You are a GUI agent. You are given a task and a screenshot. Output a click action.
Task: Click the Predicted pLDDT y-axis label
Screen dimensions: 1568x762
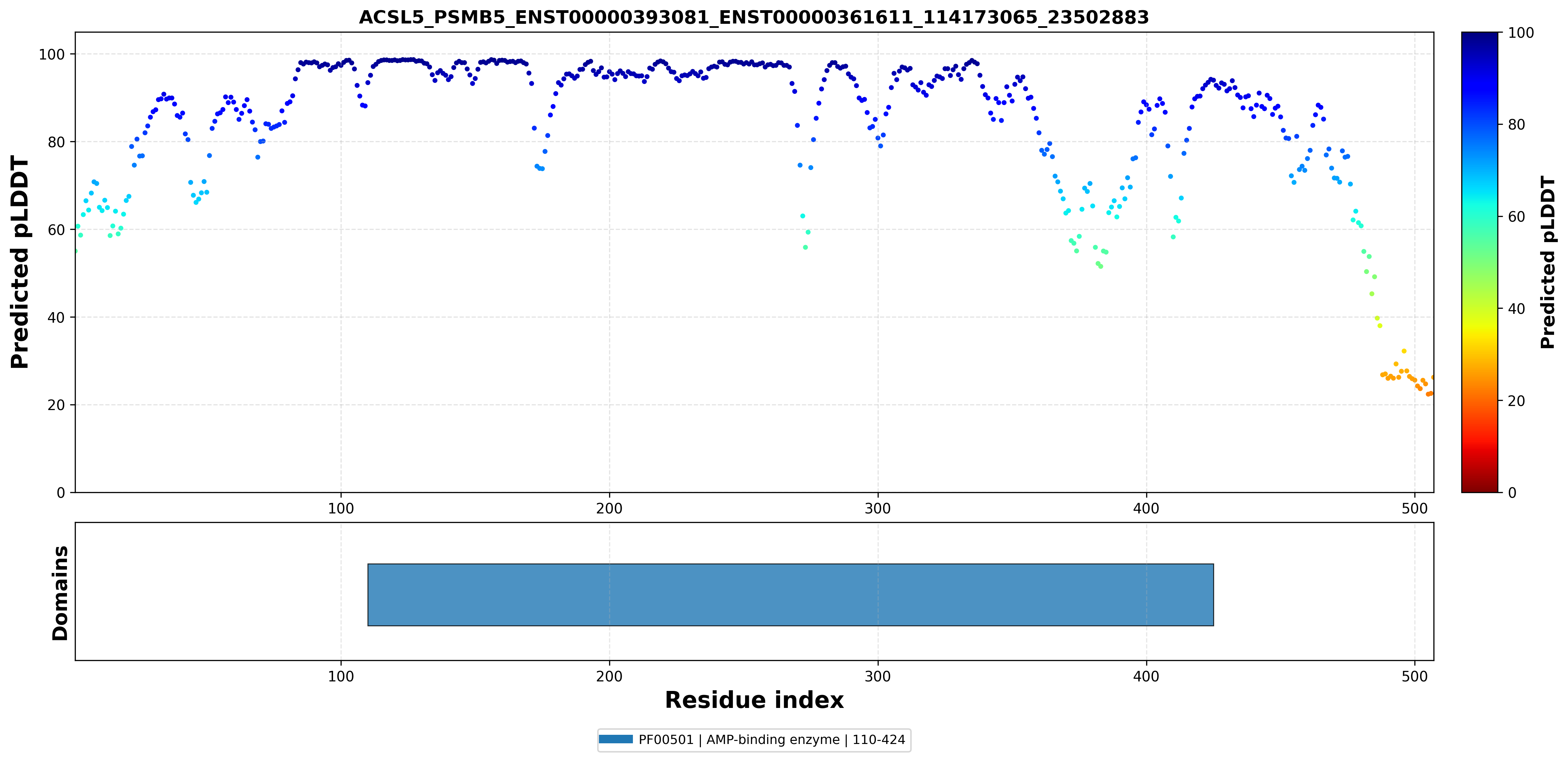pos(19,262)
